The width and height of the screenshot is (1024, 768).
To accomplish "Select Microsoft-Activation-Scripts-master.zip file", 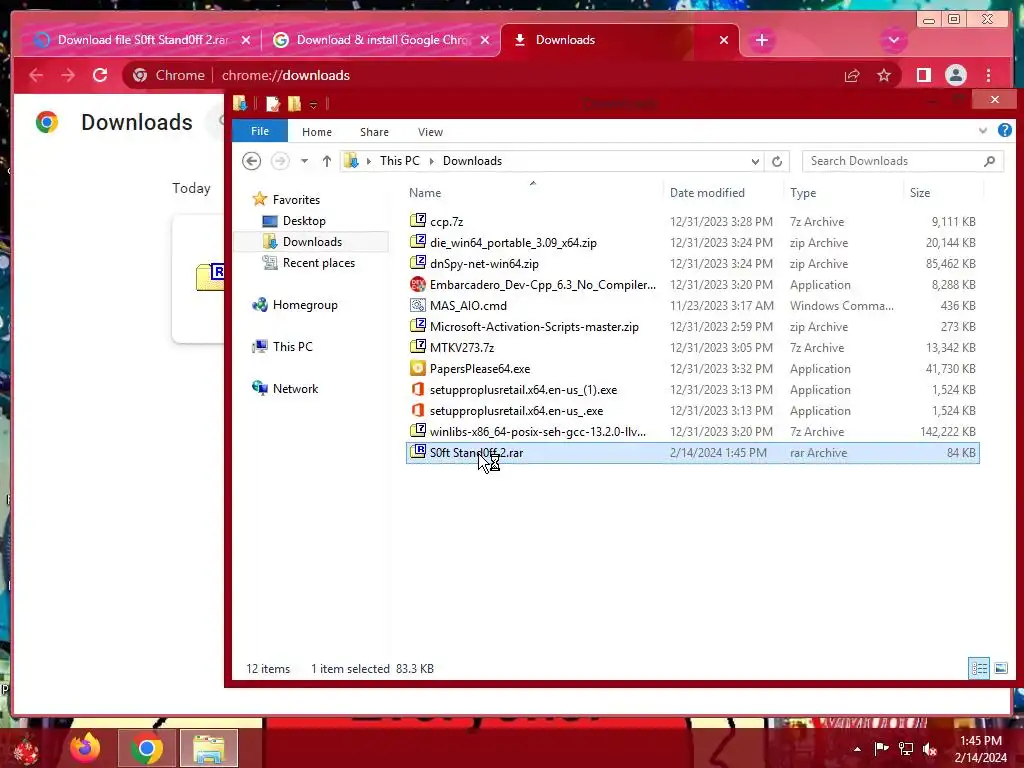I will (x=692, y=327).
